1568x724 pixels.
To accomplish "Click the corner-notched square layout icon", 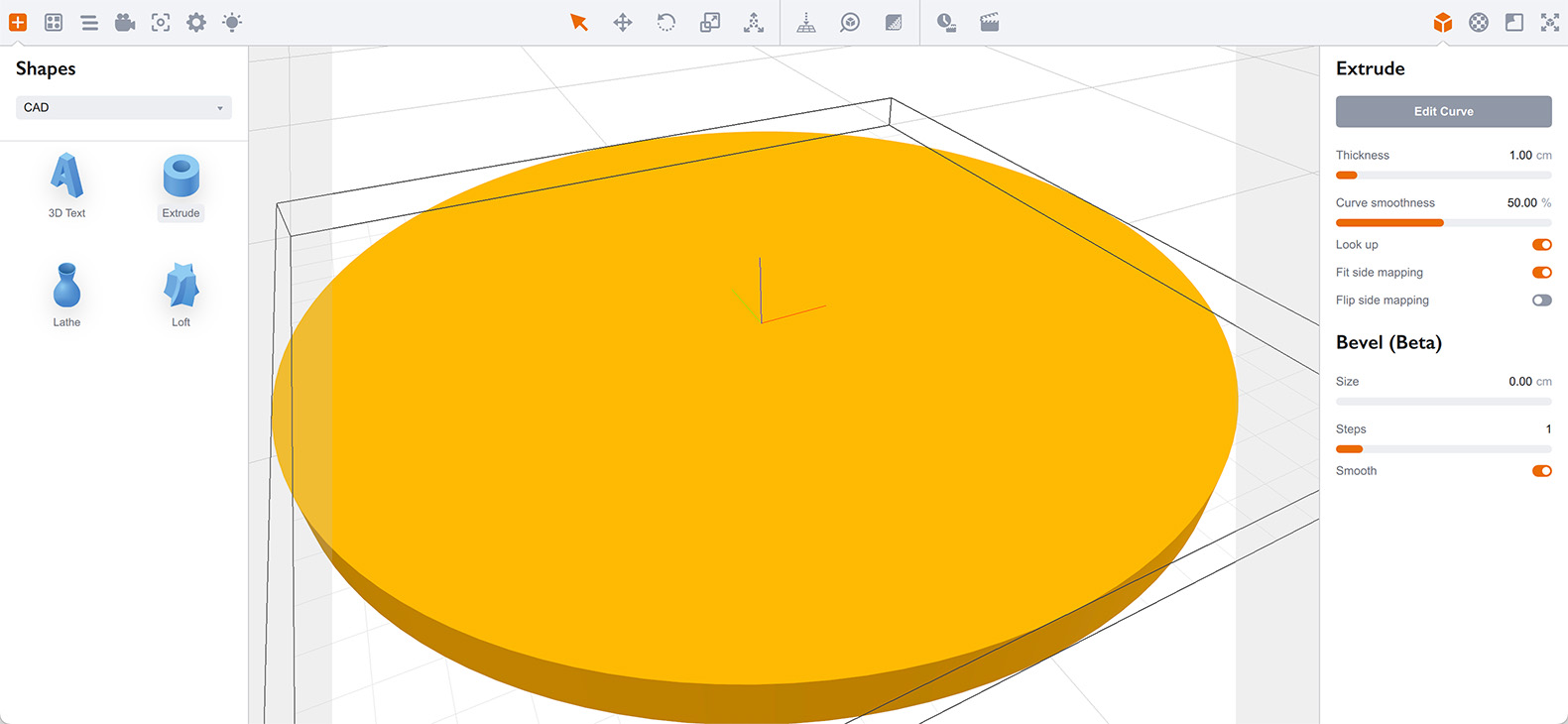I will click(x=1514, y=22).
